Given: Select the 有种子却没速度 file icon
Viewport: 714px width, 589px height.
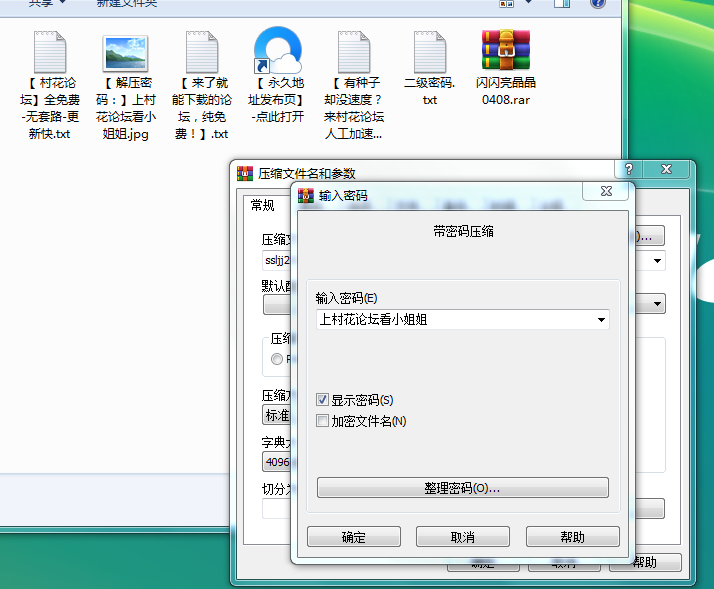Looking at the screenshot, I should [x=353, y=51].
